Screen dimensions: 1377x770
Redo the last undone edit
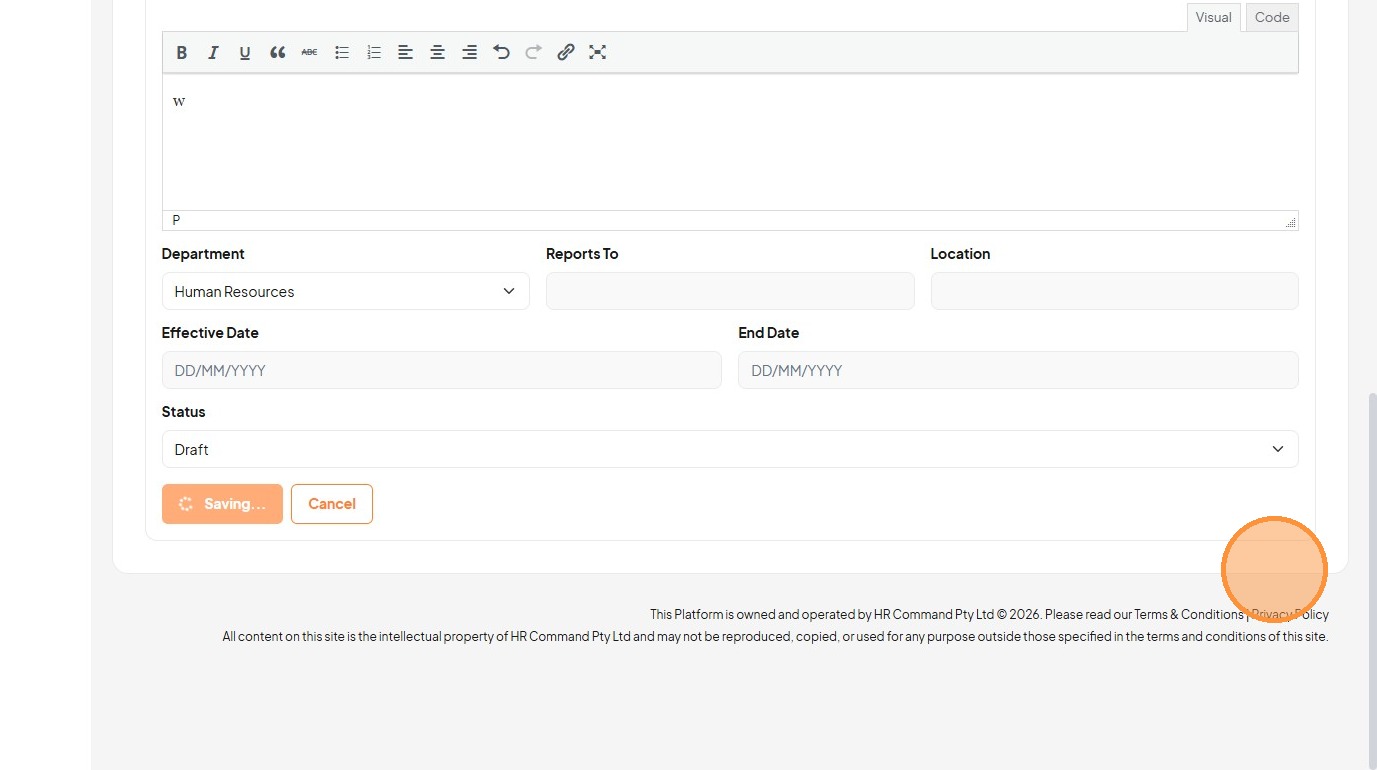tap(533, 53)
